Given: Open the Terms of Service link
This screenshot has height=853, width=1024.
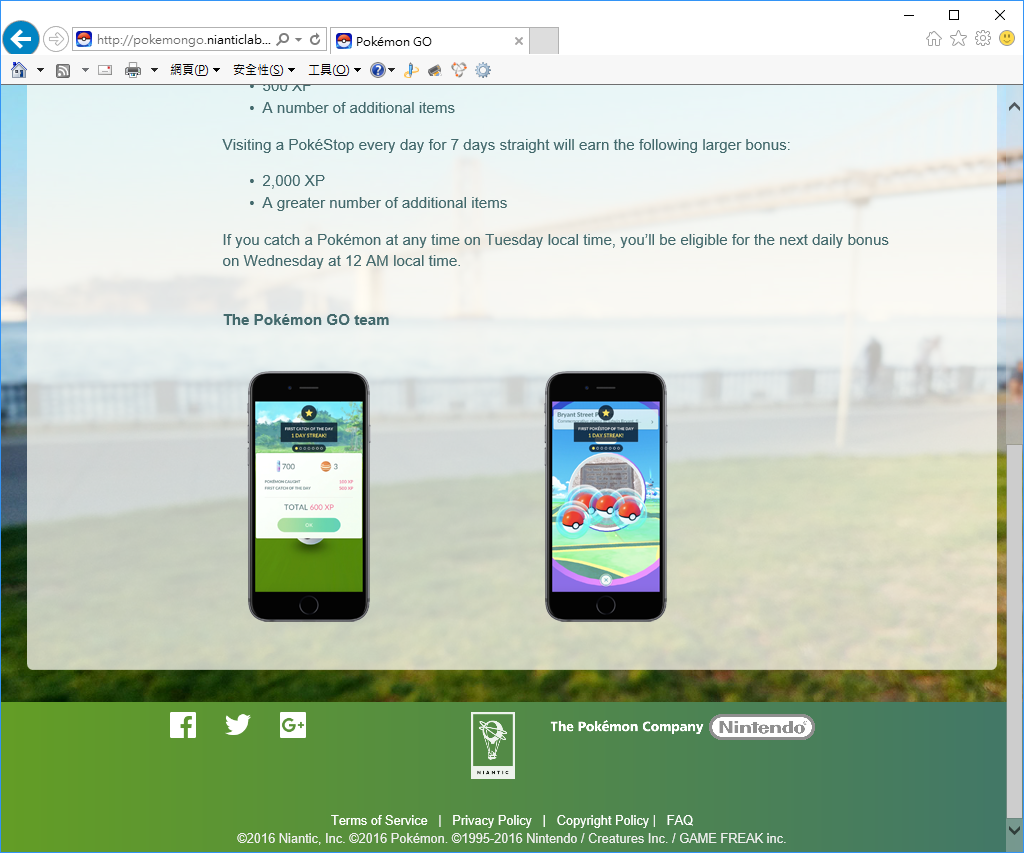Looking at the screenshot, I should coord(379,820).
